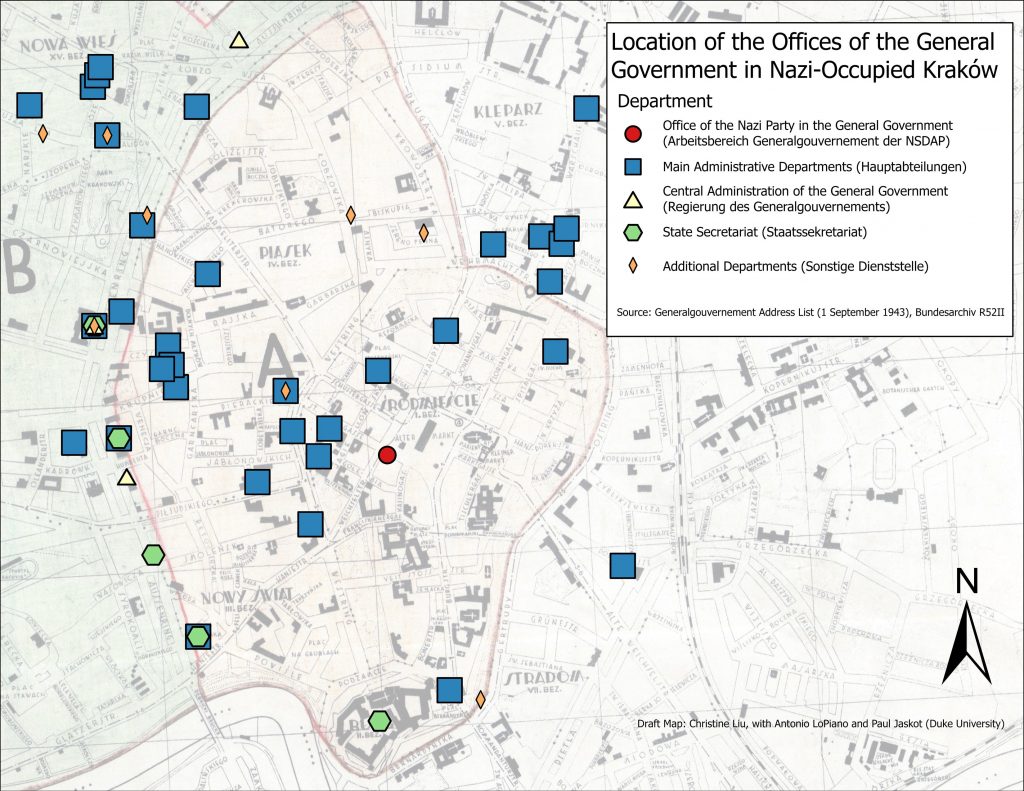
Task: Select the red circle marker near Srodmiescie on the map
Action: point(388,455)
